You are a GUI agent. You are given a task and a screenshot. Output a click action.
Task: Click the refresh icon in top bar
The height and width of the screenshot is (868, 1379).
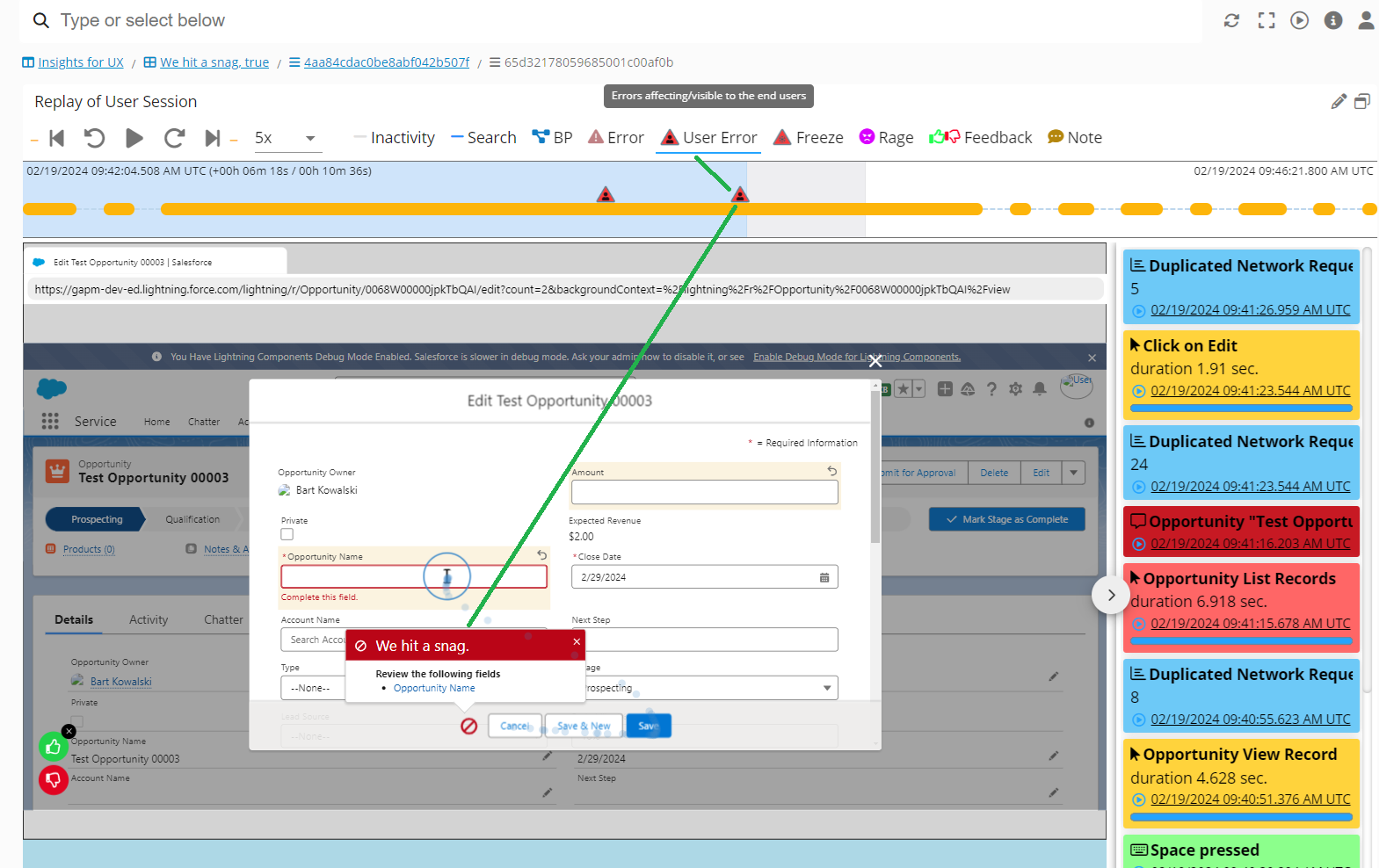pyautogui.click(x=1231, y=20)
